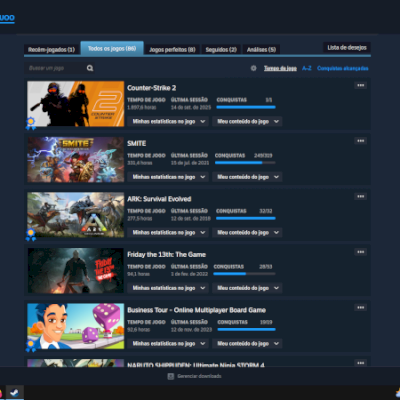
Task: Expand Meu conteúdo do jogo for Business Tour
Action: click(247, 343)
